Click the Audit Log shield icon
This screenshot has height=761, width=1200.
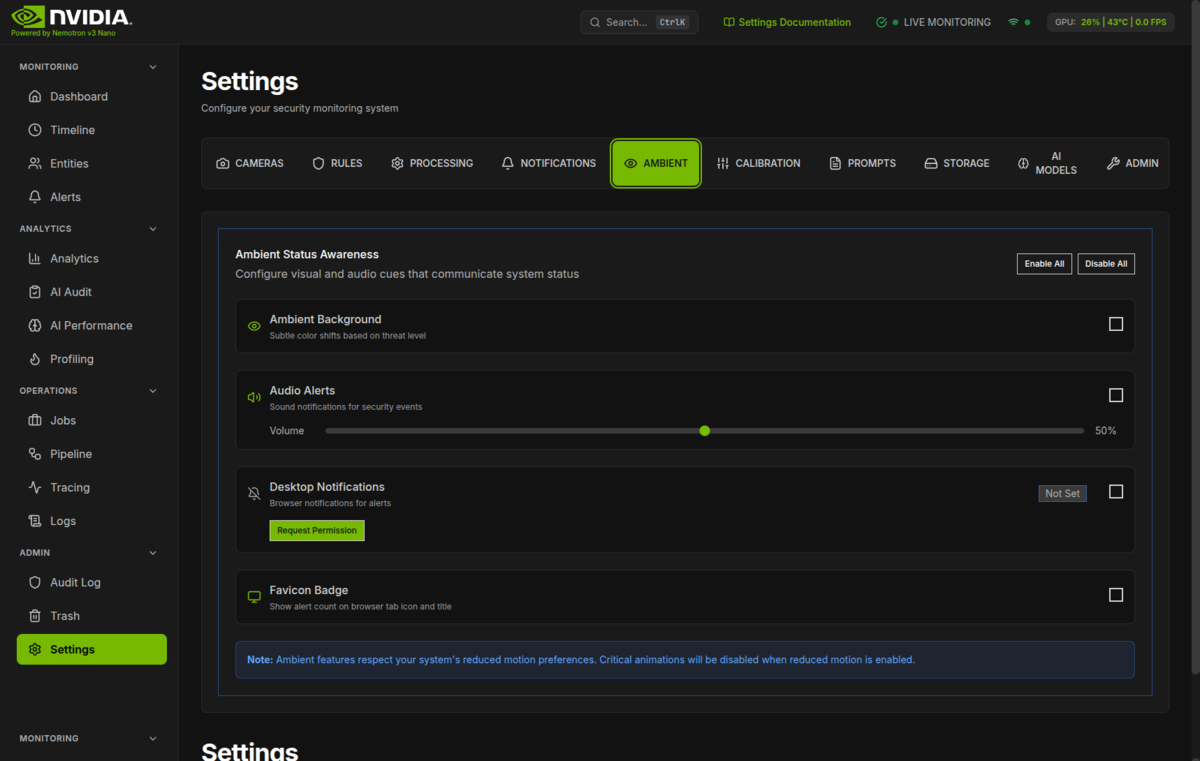pos(35,583)
